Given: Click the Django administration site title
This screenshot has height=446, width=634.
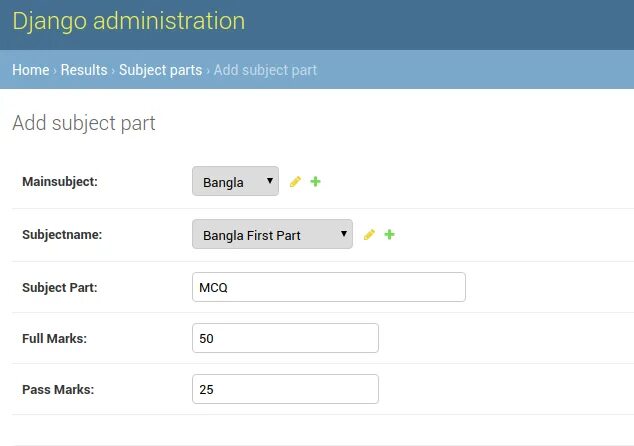Looking at the screenshot, I should (x=129, y=21).
